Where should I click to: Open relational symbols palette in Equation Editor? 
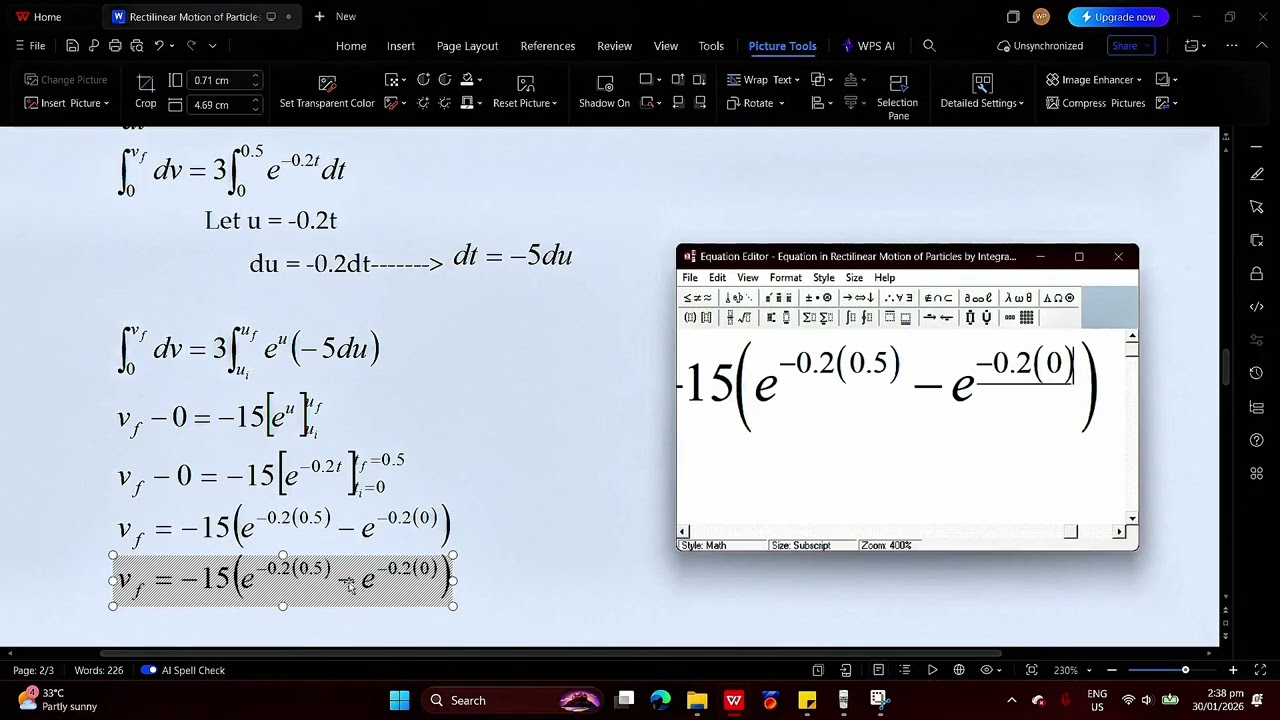point(697,298)
